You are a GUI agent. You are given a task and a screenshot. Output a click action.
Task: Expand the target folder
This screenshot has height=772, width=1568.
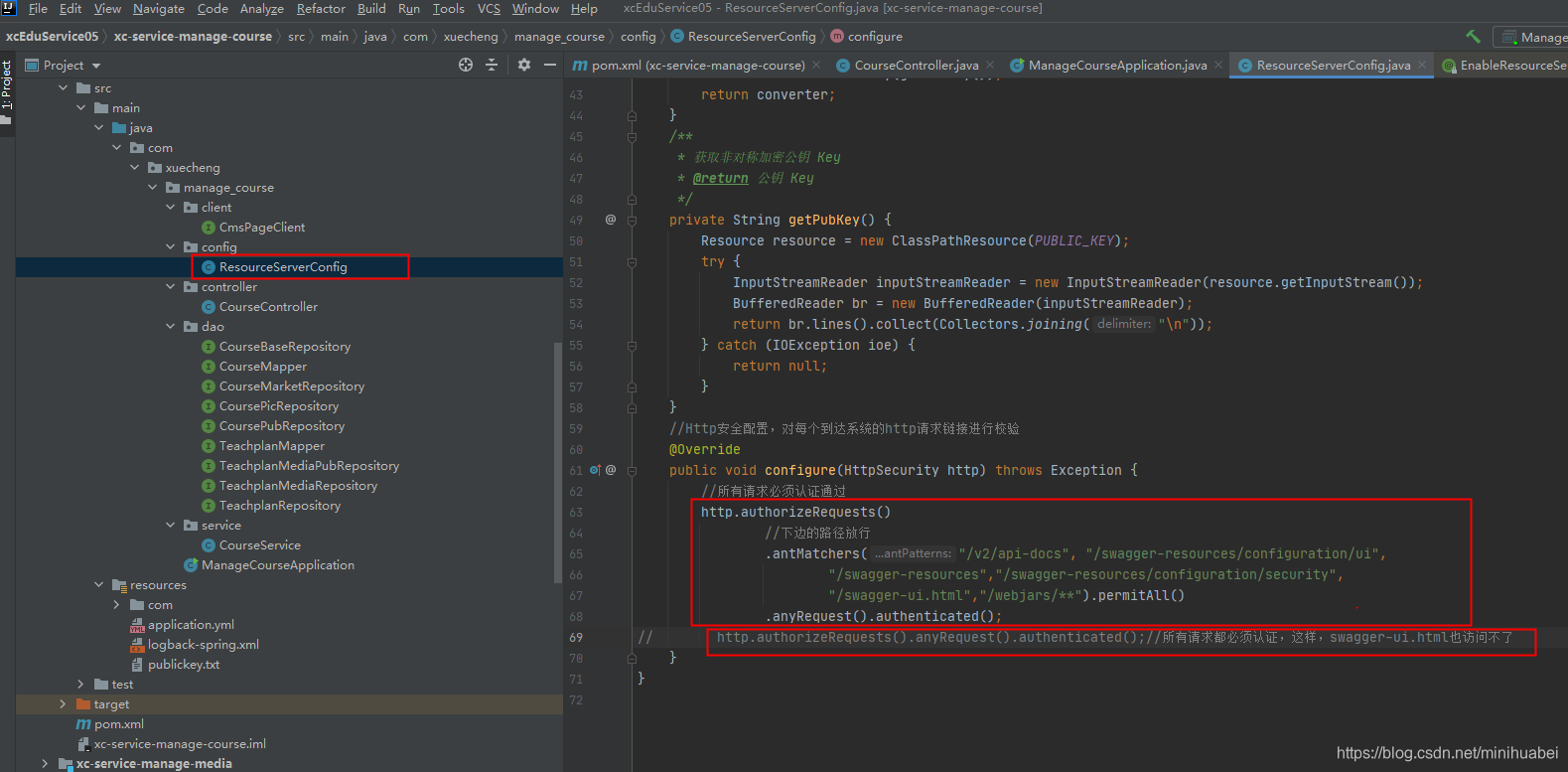(64, 704)
